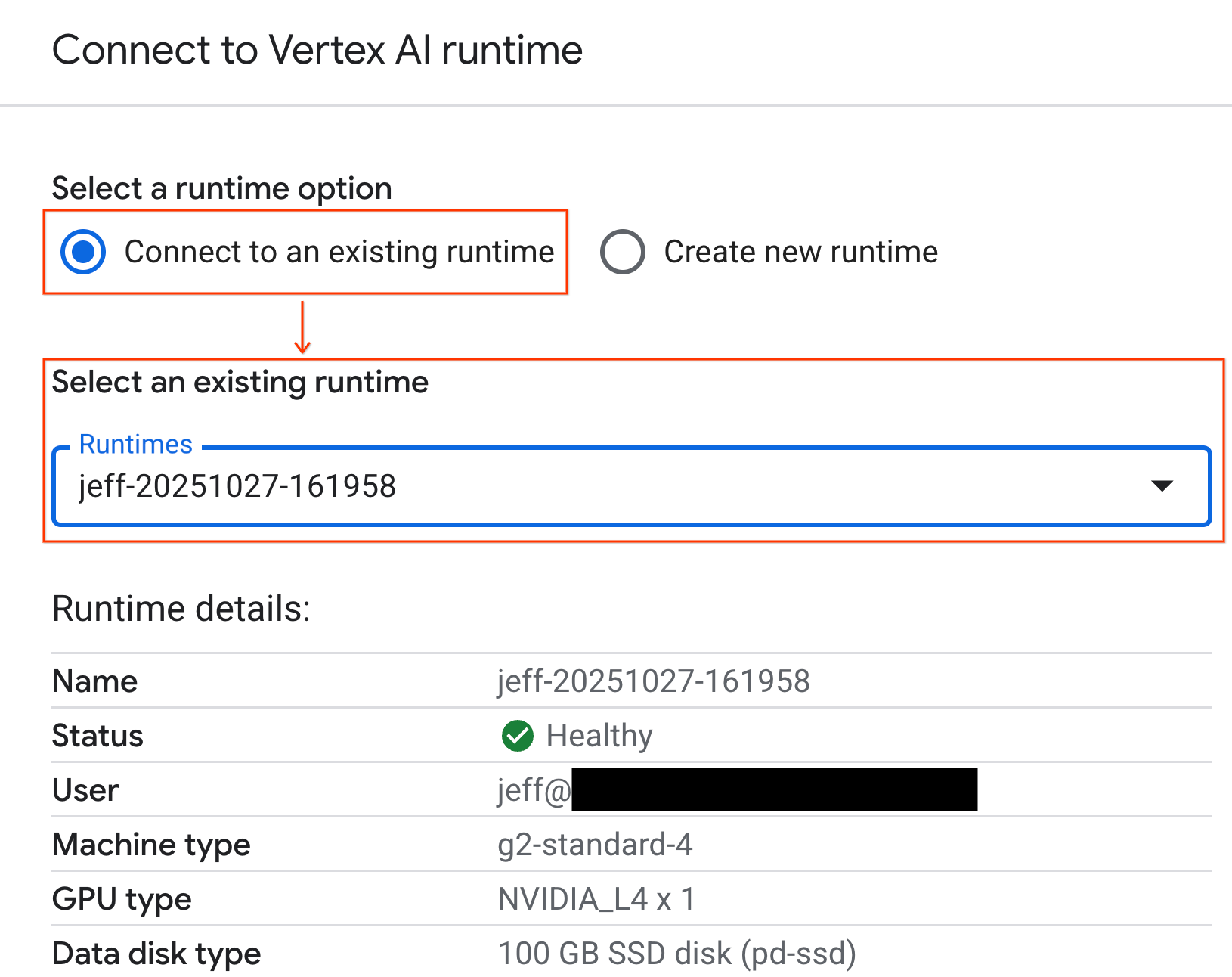1232x977 pixels.
Task: Select the Connect to an existing runtime radio button
Action: (x=83, y=251)
